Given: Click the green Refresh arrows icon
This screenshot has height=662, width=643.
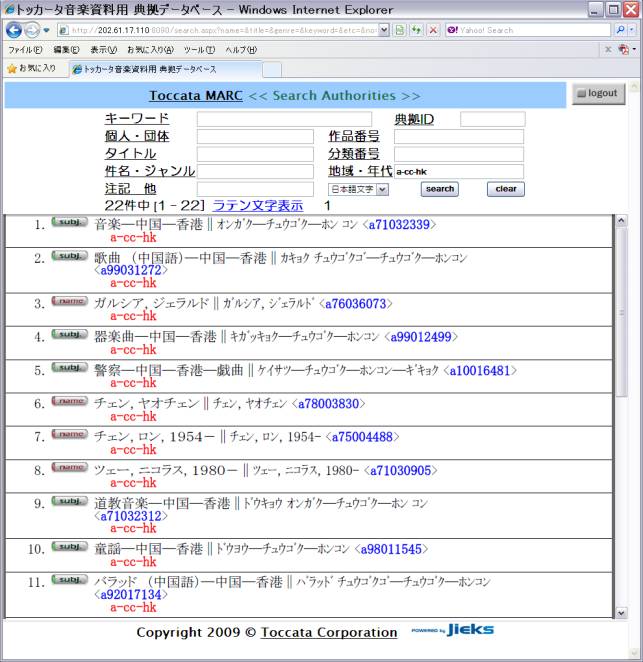Looking at the screenshot, I should click(x=416, y=30).
